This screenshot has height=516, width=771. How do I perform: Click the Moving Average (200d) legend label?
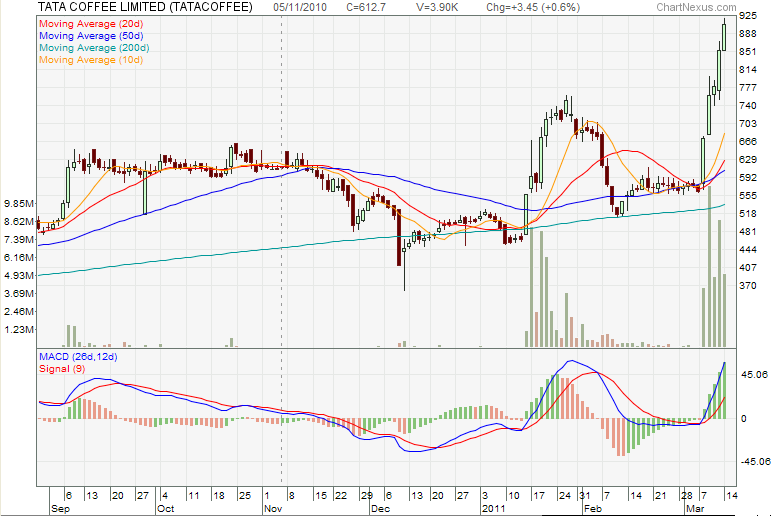(x=94, y=48)
